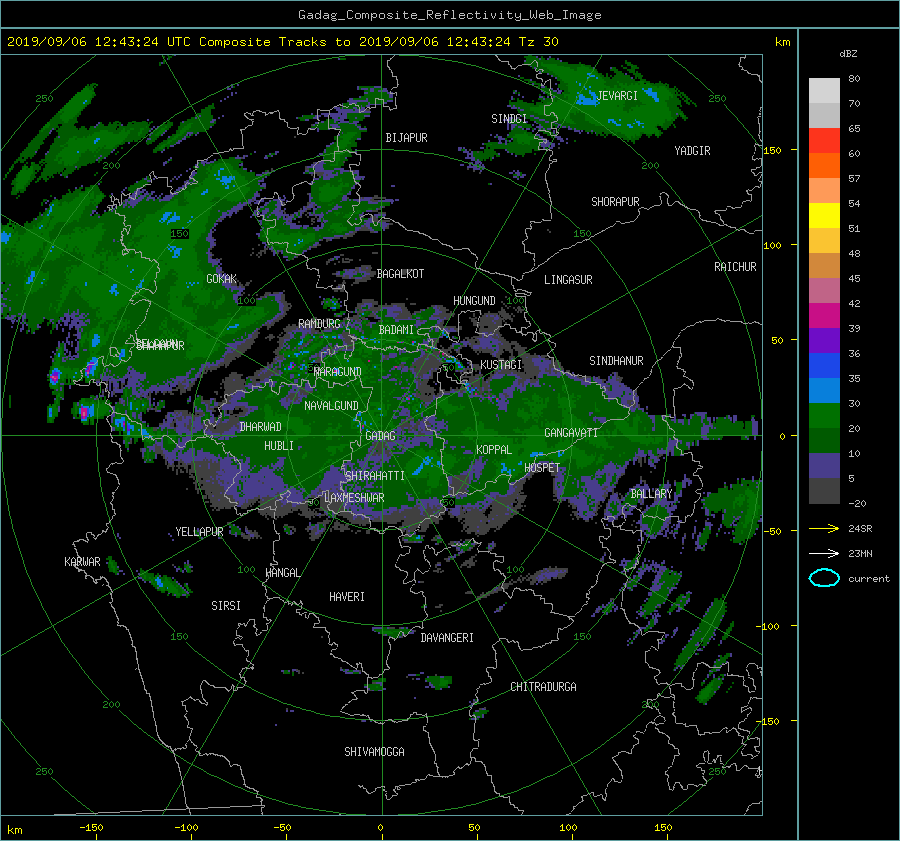Click the CHITRADURGA city label
This screenshot has height=841, width=900.
(x=543, y=687)
